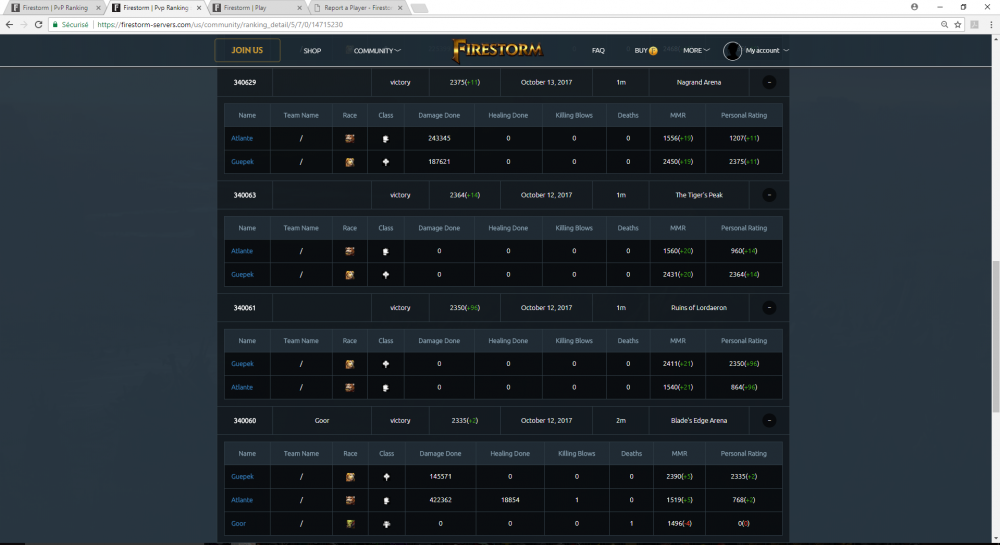Image resolution: width=1000 pixels, height=545 pixels.
Task: Click the Nagrand Arena map name
Action: [x=699, y=82]
